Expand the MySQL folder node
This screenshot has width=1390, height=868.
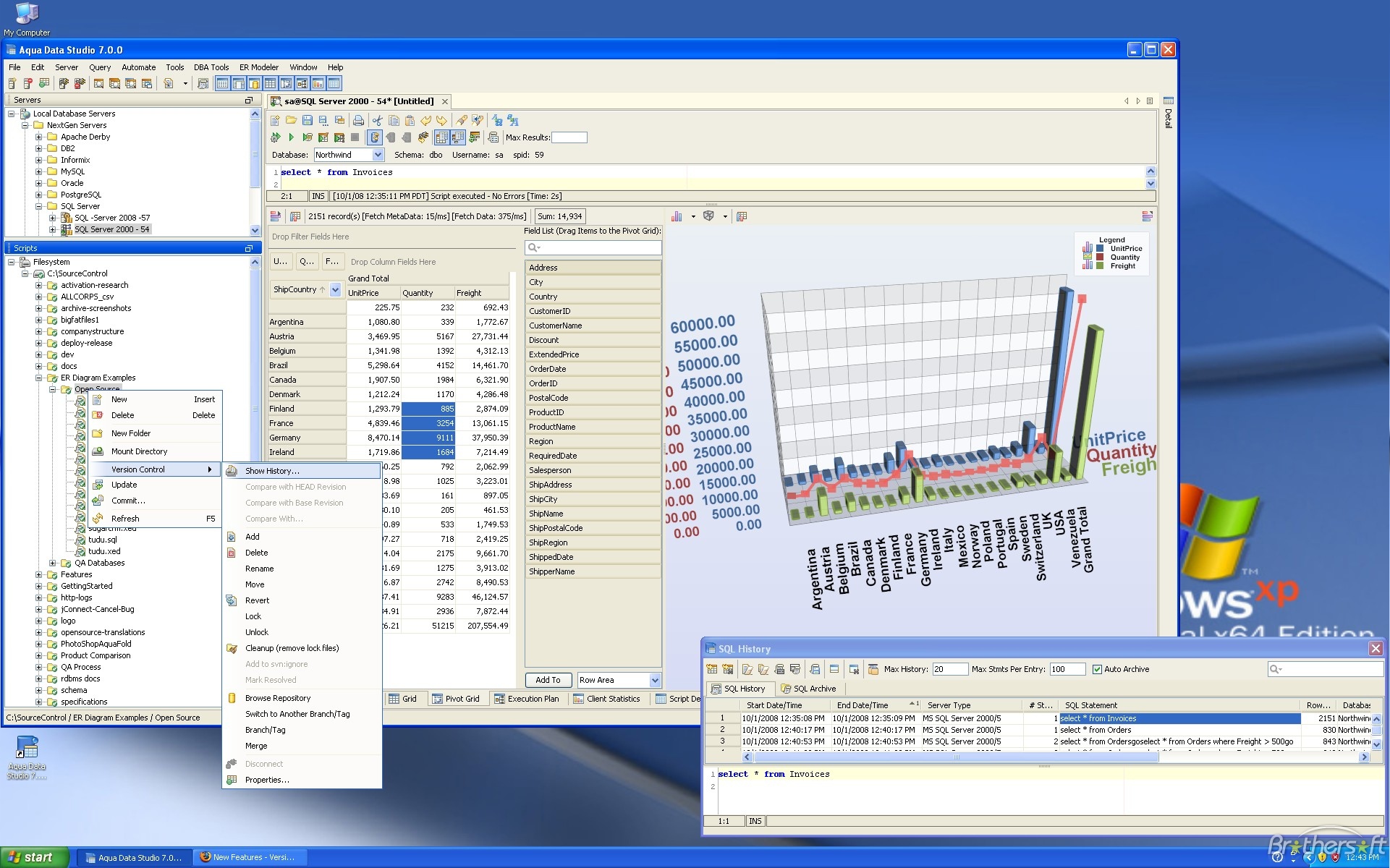[38, 171]
